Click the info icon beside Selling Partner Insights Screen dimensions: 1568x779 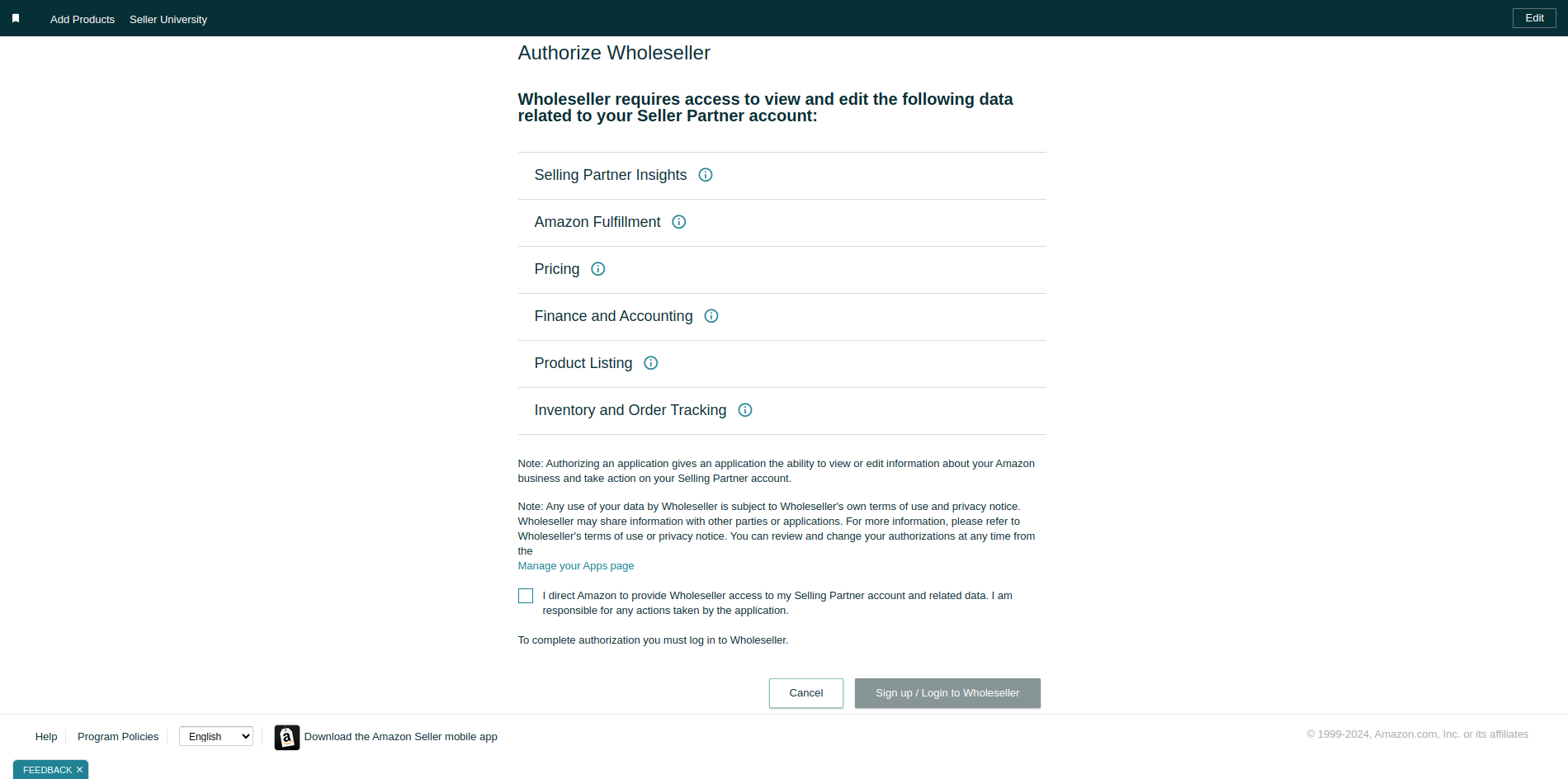706,175
